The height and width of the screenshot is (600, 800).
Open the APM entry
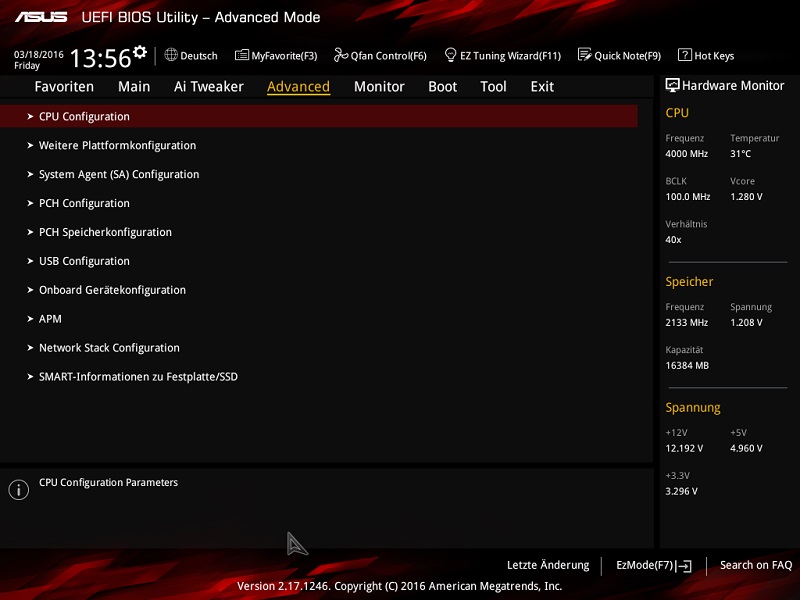coord(50,319)
